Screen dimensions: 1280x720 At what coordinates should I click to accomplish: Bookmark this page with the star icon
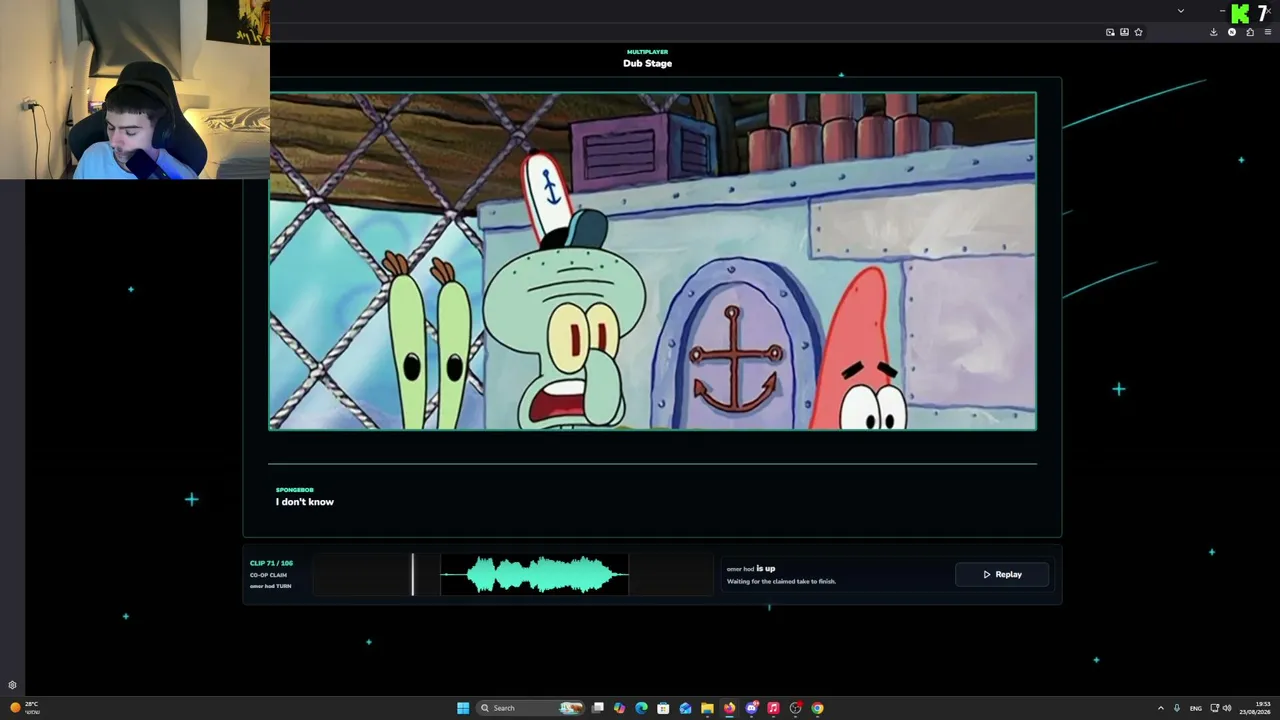tap(1139, 32)
